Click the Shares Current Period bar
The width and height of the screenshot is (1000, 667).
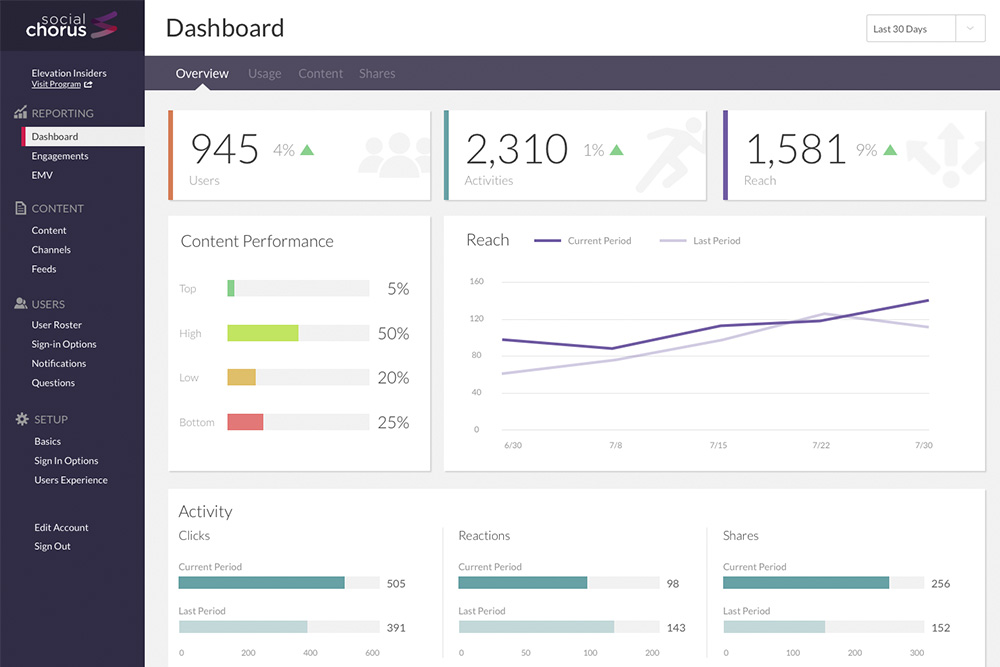(806, 582)
